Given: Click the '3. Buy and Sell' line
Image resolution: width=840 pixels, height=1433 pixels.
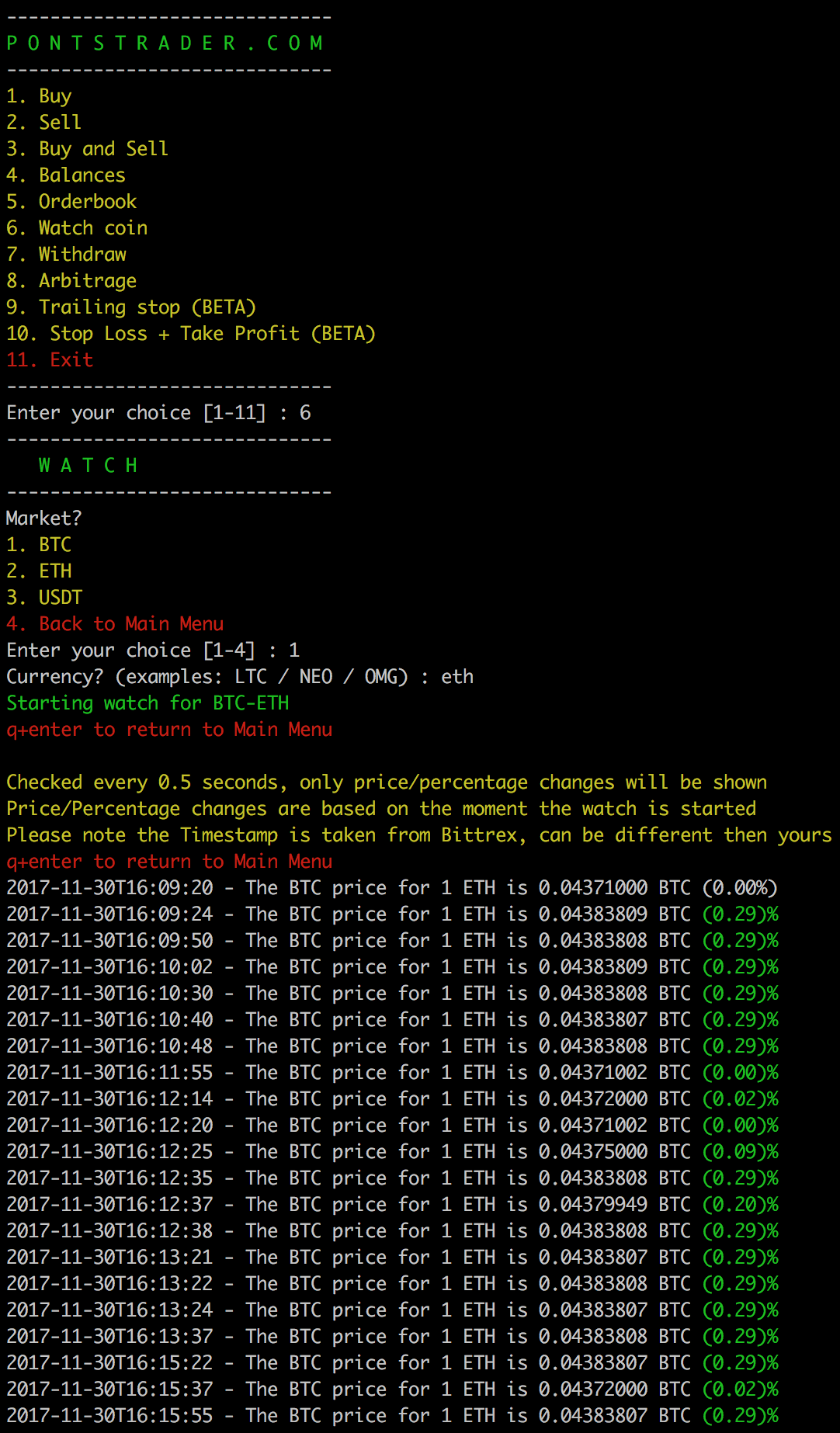Looking at the screenshot, I should click(87, 149).
